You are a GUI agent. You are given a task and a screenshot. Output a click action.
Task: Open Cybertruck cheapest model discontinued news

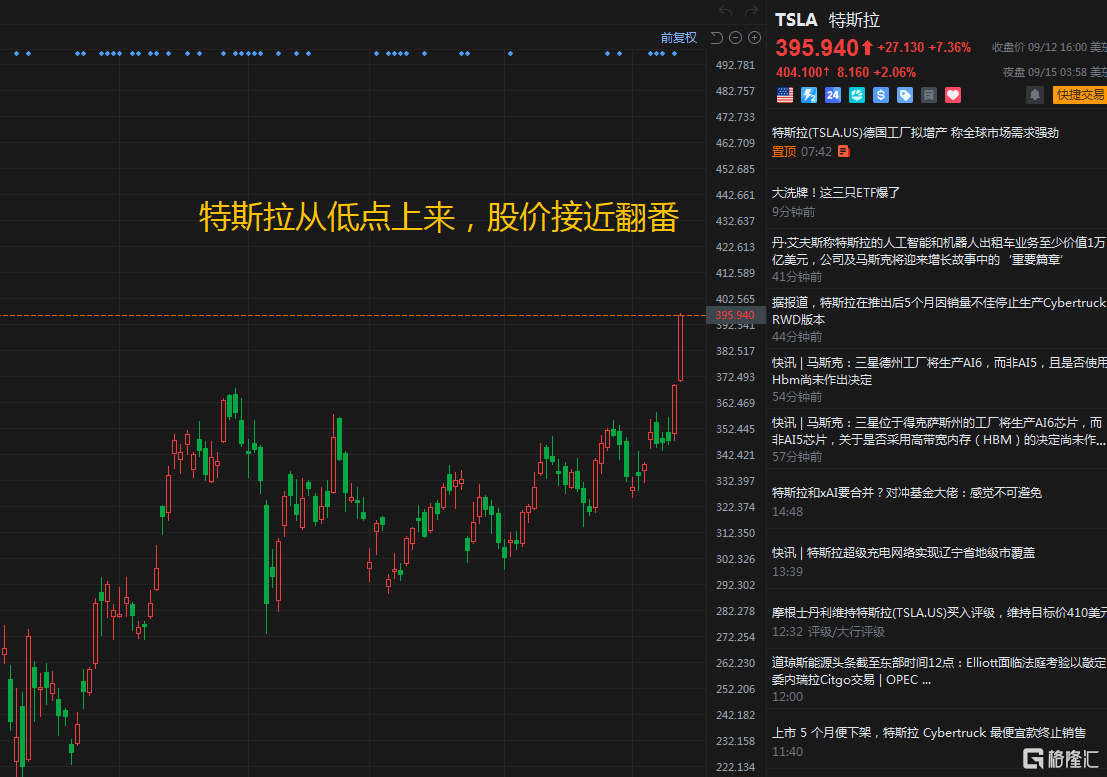coord(928,733)
